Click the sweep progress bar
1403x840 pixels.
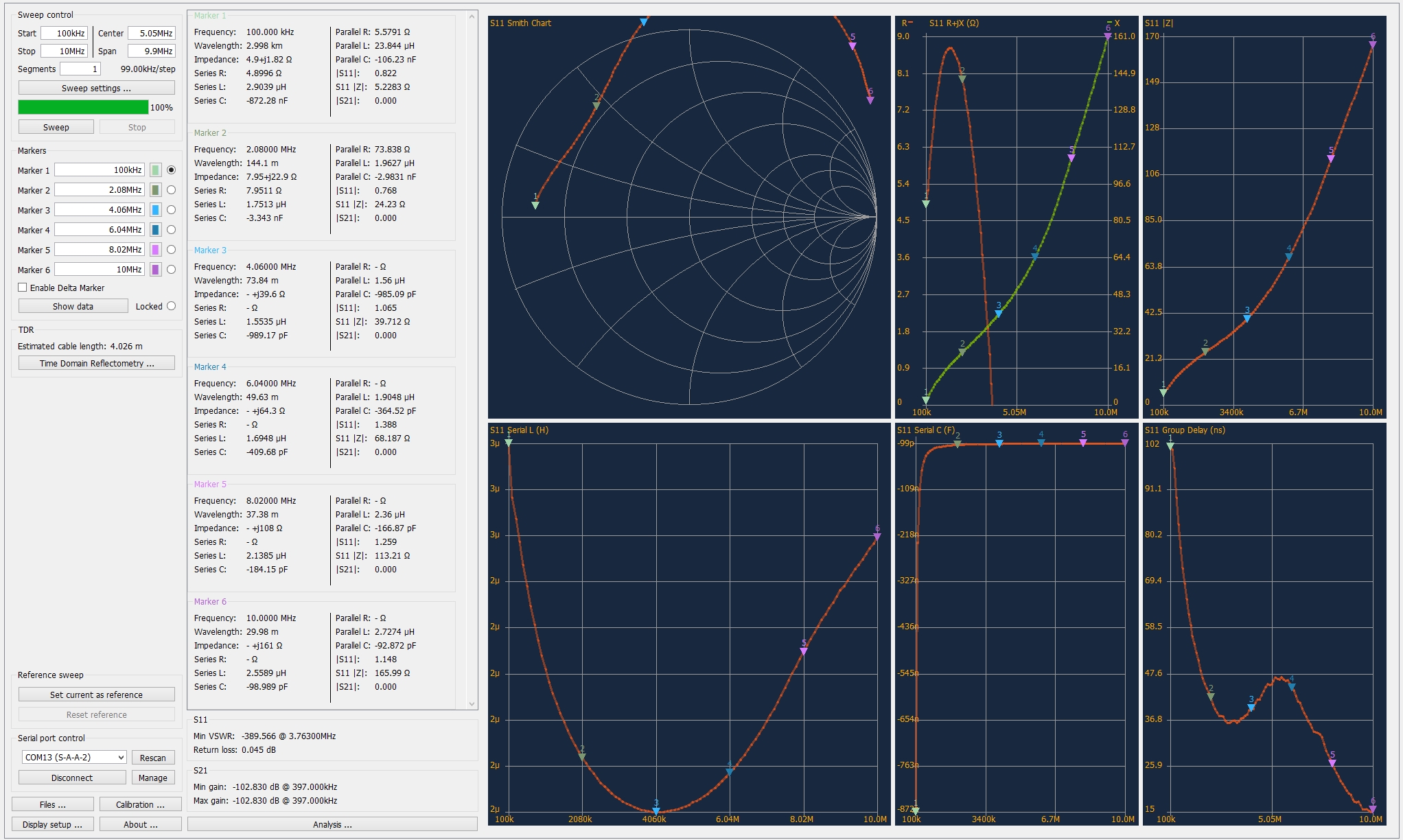point(83,107)
